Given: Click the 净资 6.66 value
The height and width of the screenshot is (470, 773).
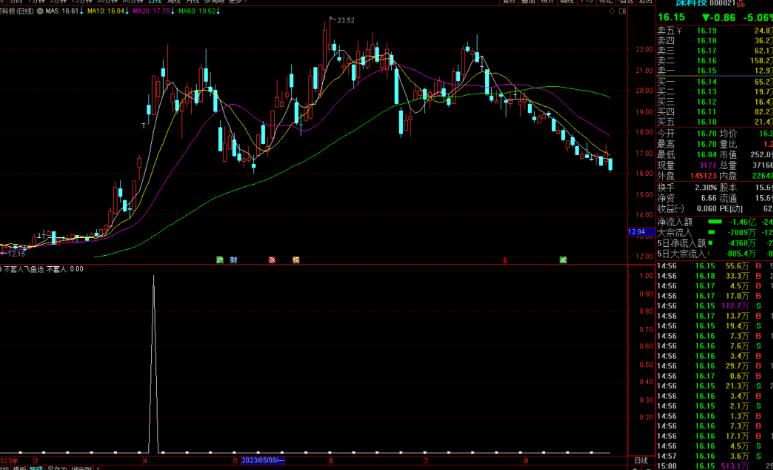Looking at the screenshot, I should [709, 198].
